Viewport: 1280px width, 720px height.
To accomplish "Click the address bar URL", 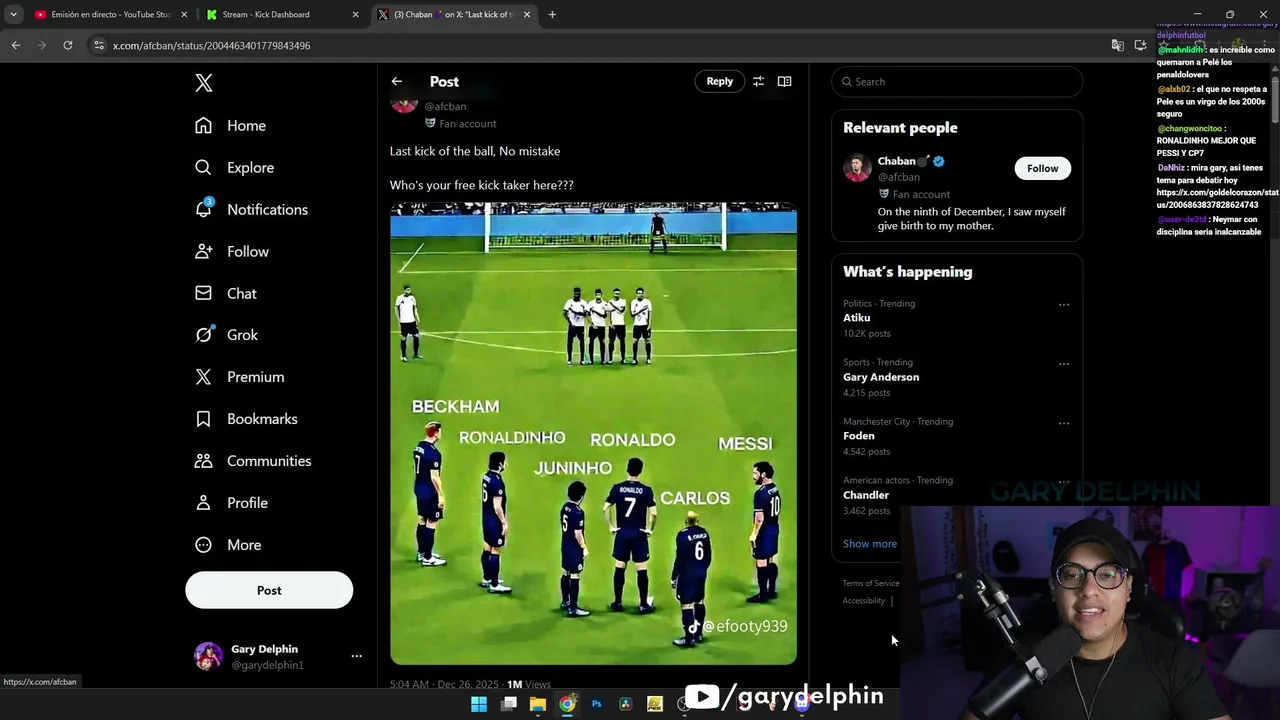I will tap(211, 46).
